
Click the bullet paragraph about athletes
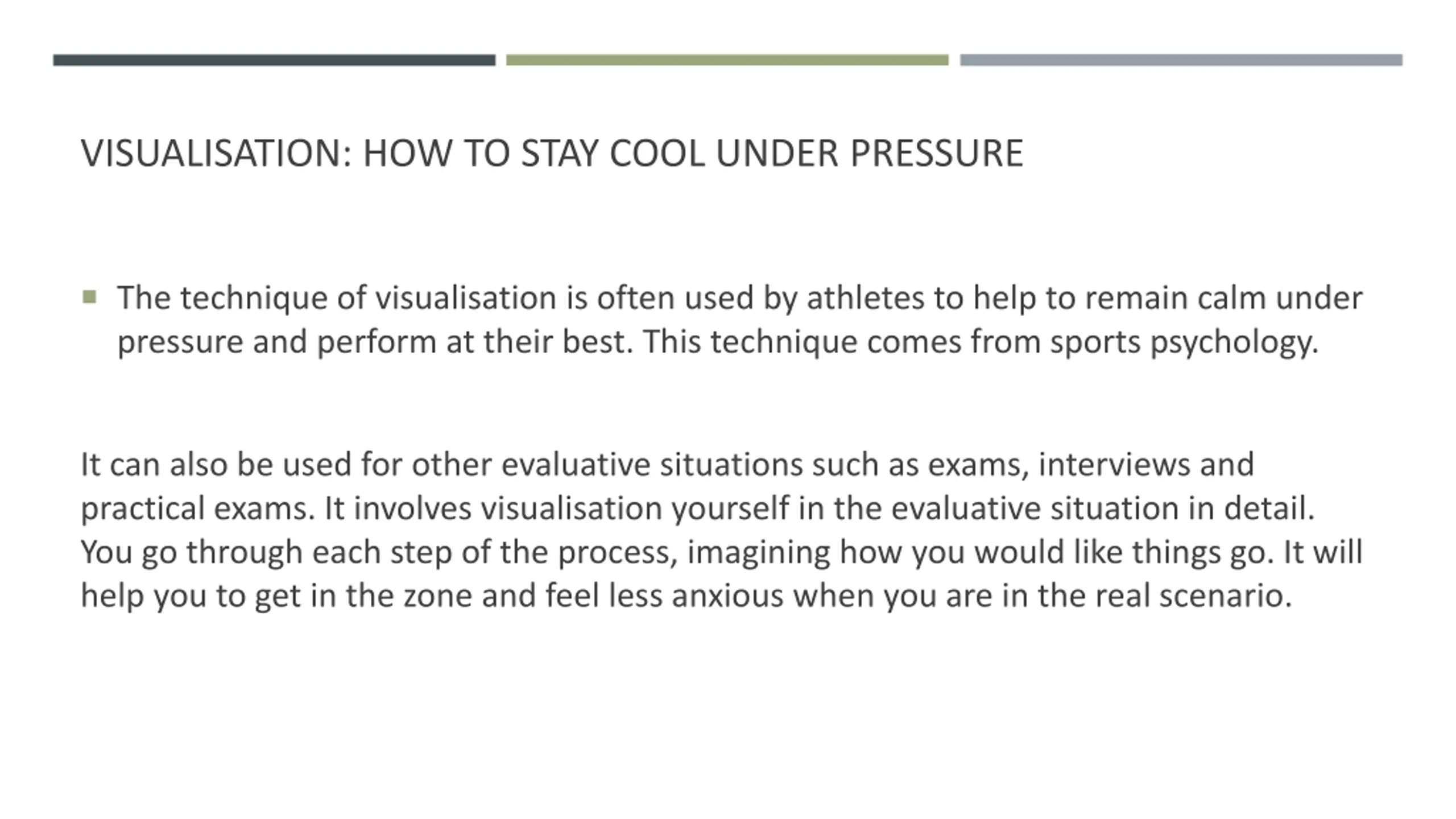click(x=739, y=320)
